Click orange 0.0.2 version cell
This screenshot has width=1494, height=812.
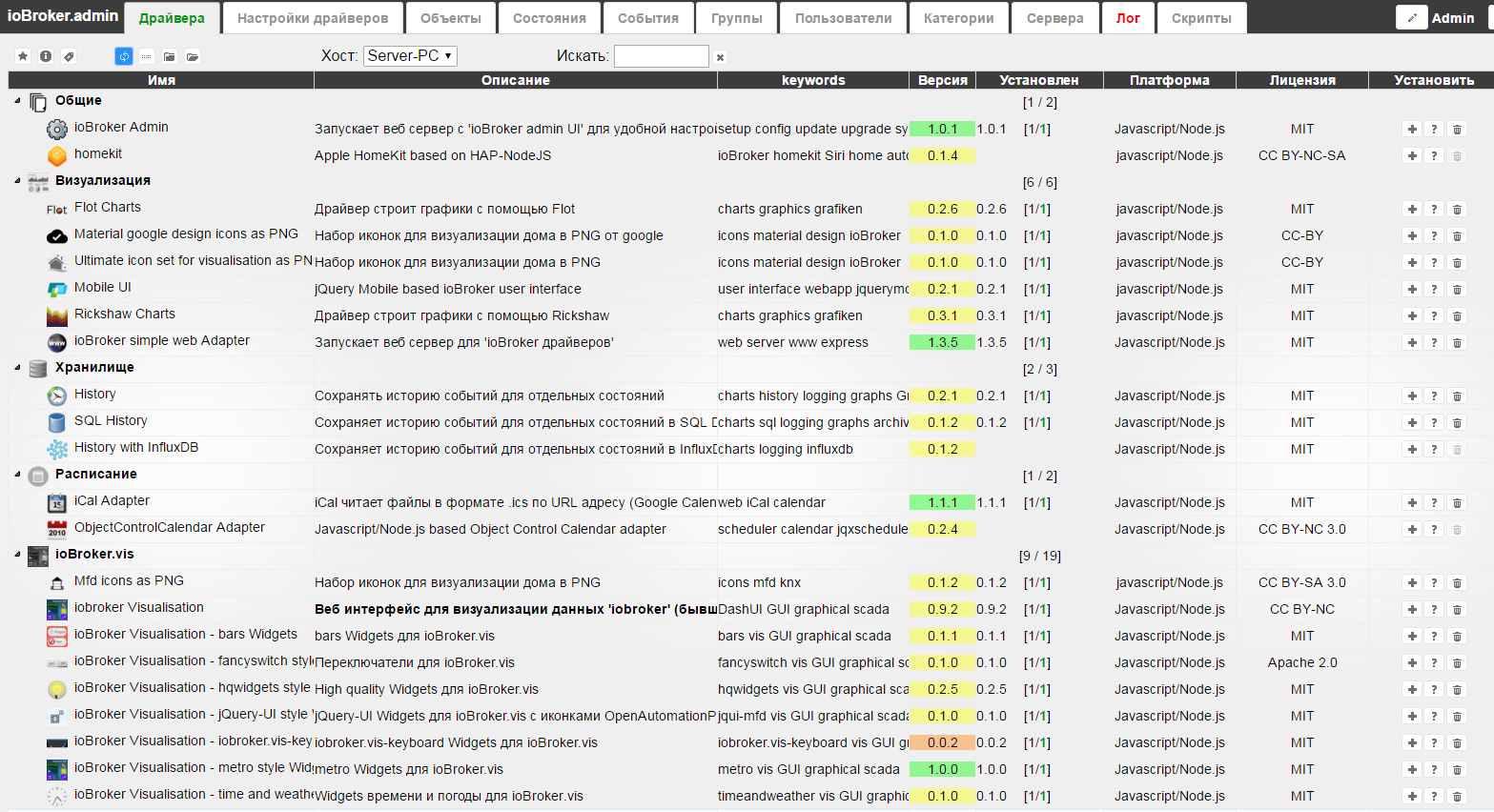(x=942, y=742)
